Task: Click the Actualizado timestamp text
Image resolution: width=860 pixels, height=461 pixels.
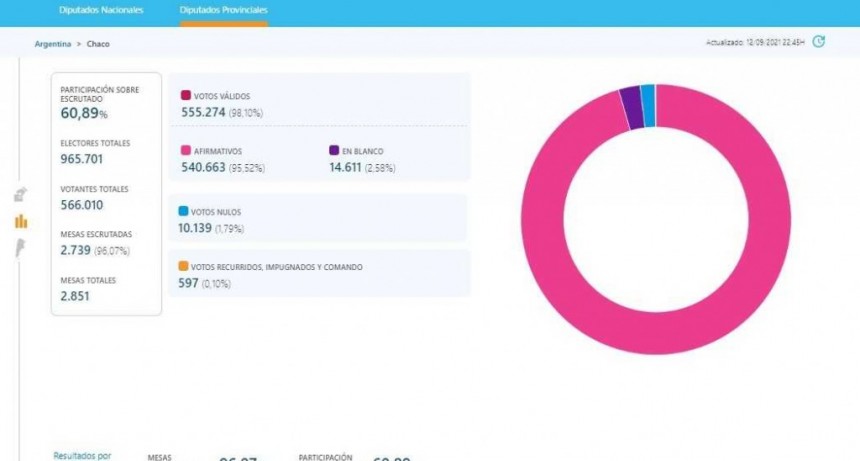Action: [755, 42]
